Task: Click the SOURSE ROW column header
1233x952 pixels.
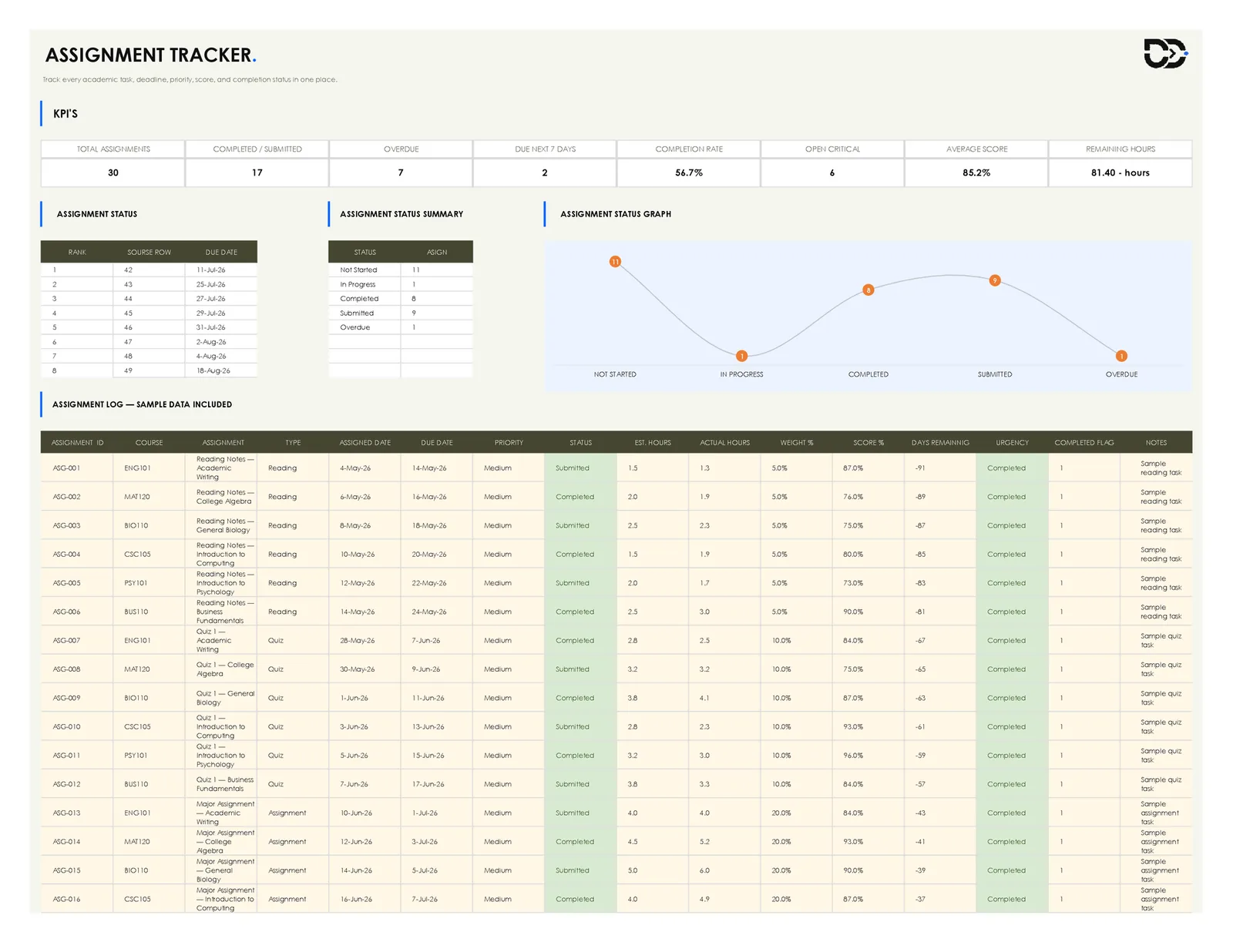Action: point(149,253)
